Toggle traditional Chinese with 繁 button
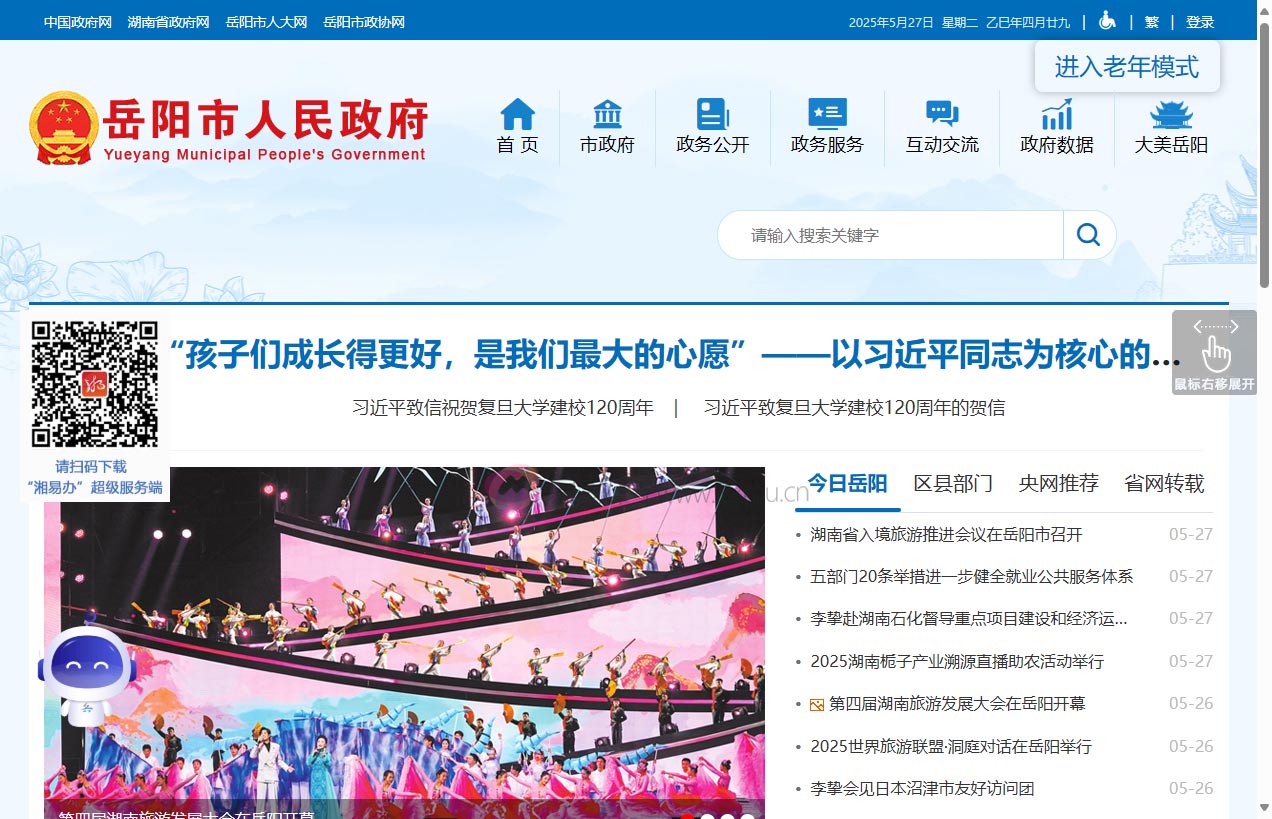1272x819 pixels. coord(1152,21)
